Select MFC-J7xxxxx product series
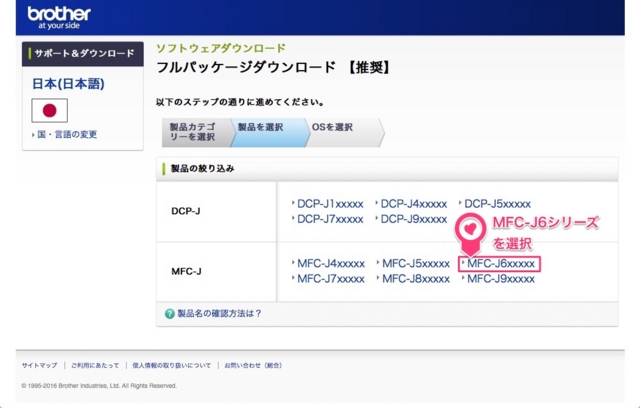Image resolution: width=640 pixels, height=408 pixels. click(331, 279)
